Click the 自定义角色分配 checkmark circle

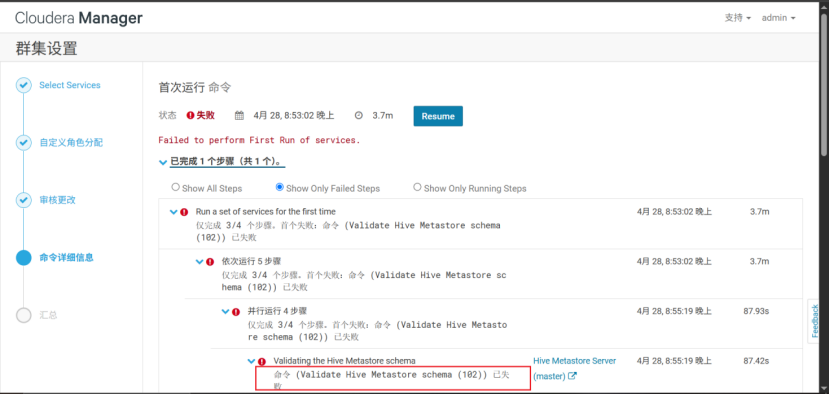tap(24, 142)
